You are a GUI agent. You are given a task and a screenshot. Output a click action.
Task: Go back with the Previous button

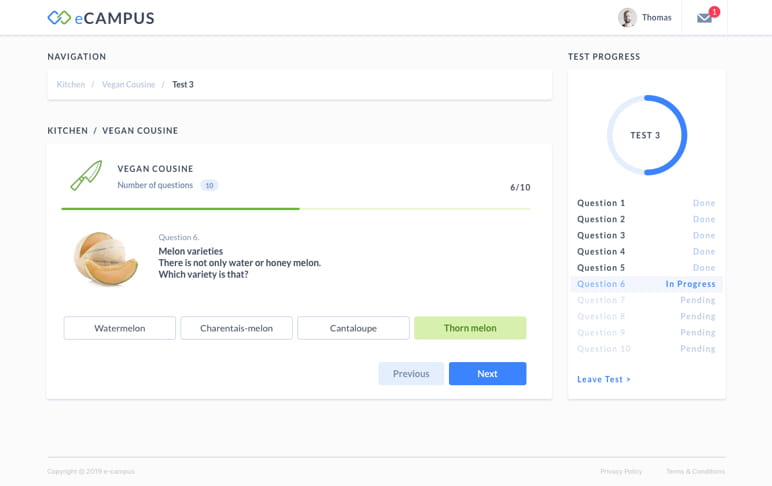tap(411, 374)
